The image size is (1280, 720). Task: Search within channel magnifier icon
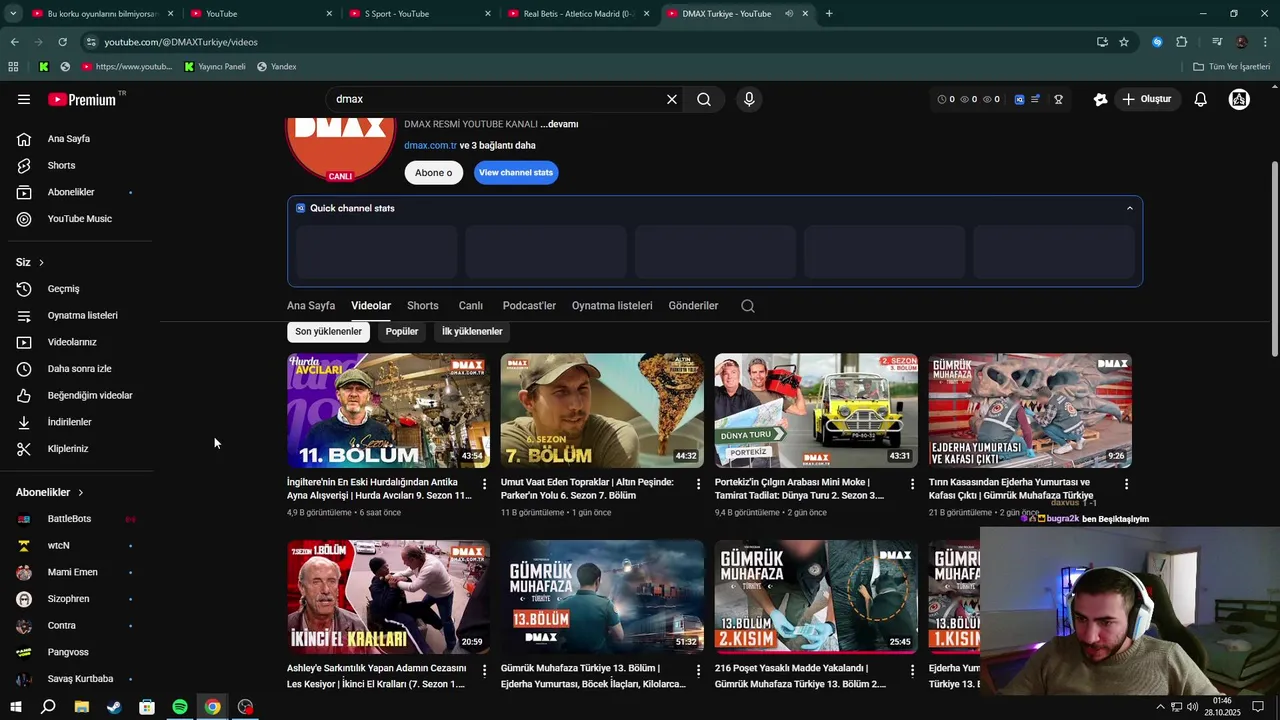748,306
